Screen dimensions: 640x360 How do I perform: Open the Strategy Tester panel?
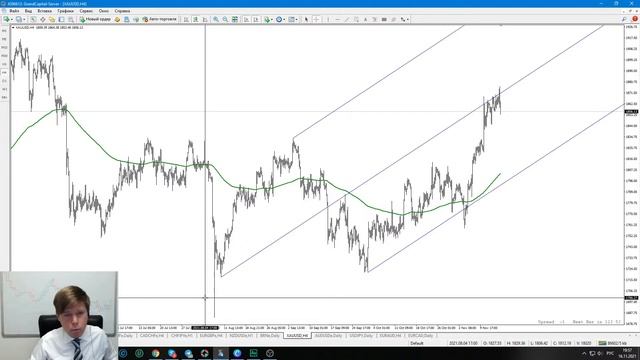pos(71,19)
